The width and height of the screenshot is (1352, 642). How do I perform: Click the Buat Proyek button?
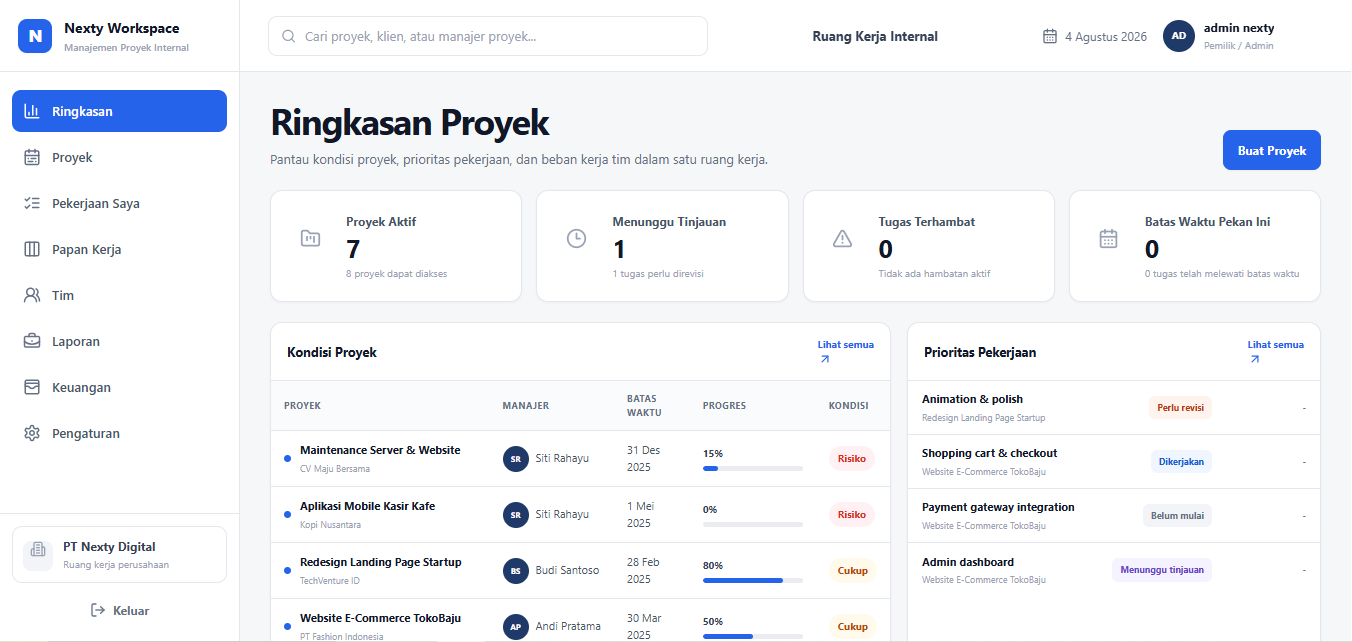1272,150
